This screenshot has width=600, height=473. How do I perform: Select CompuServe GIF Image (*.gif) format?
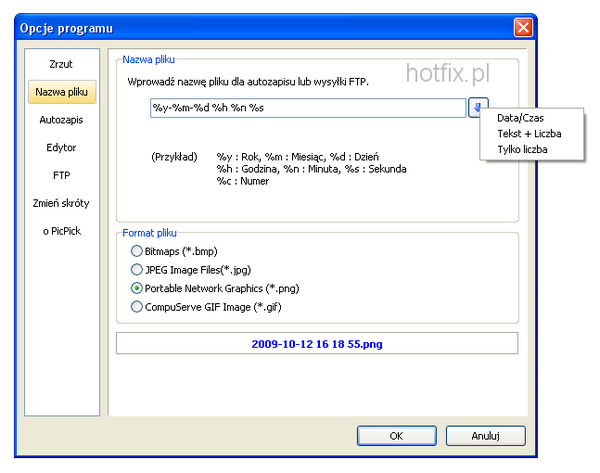137,307
